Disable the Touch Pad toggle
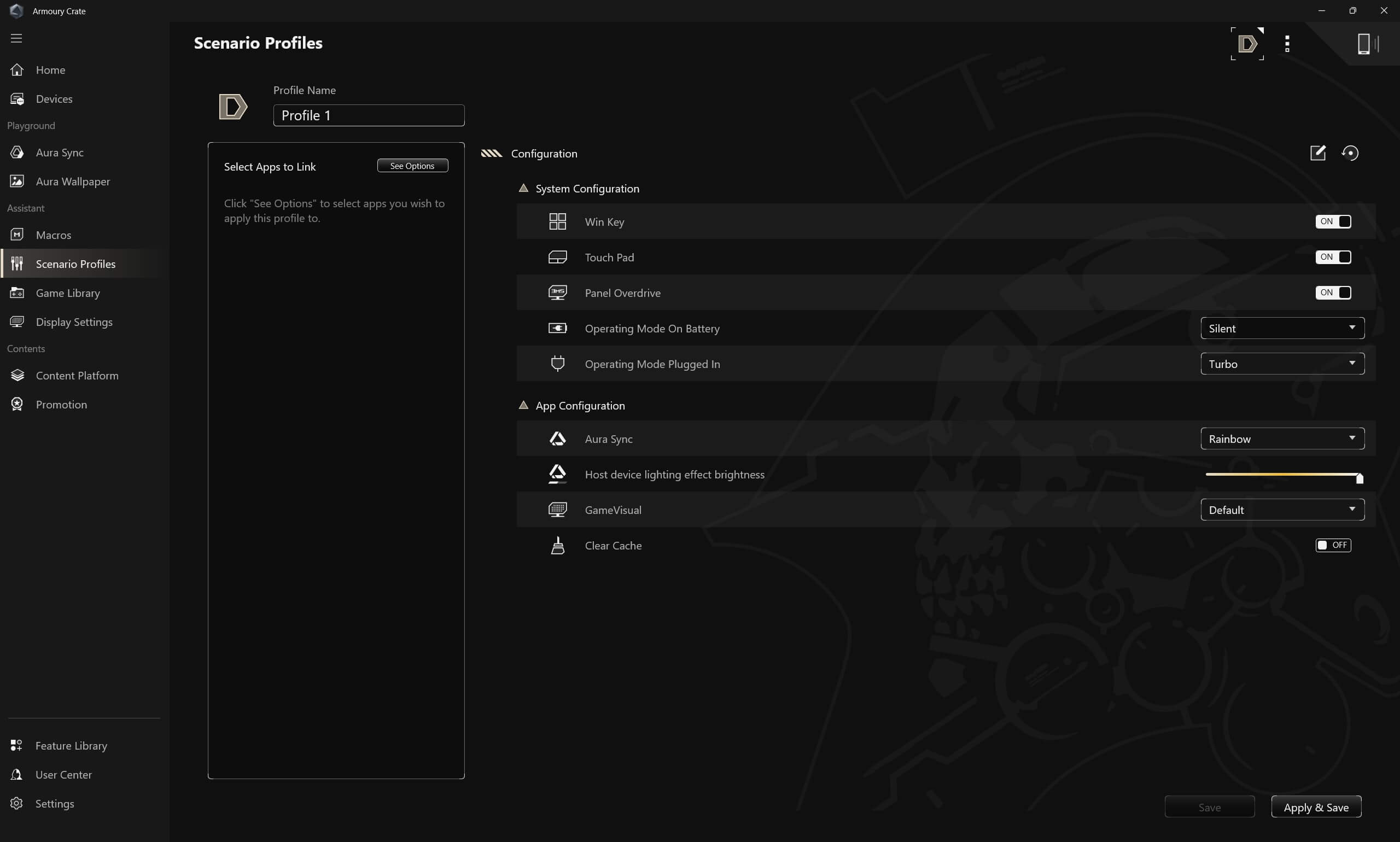Viewport: 1400px width, 842px height. [1333, 257]
